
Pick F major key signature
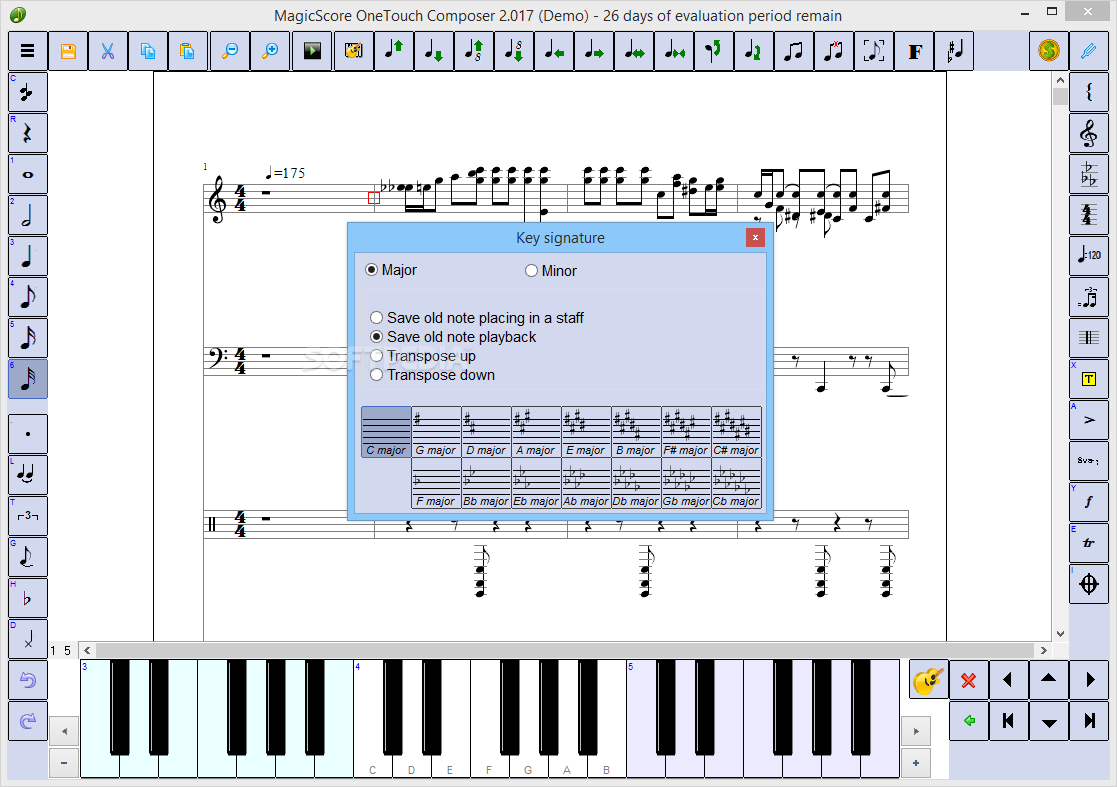[436, 483]
